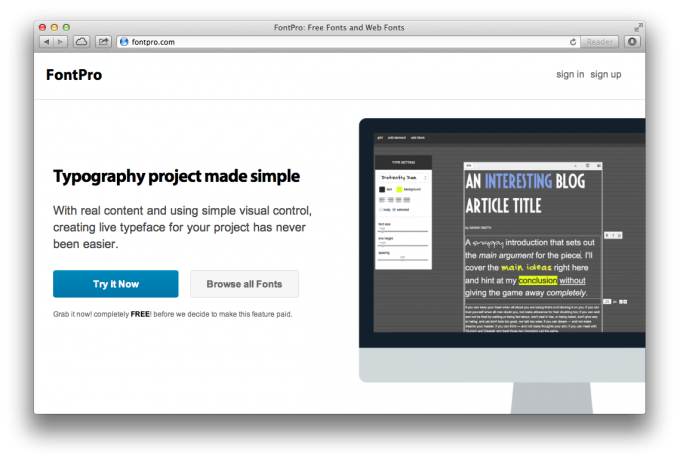Click the Share button in Safari toolbar
The height and width of the screenshot is (461, 680).
103,42
